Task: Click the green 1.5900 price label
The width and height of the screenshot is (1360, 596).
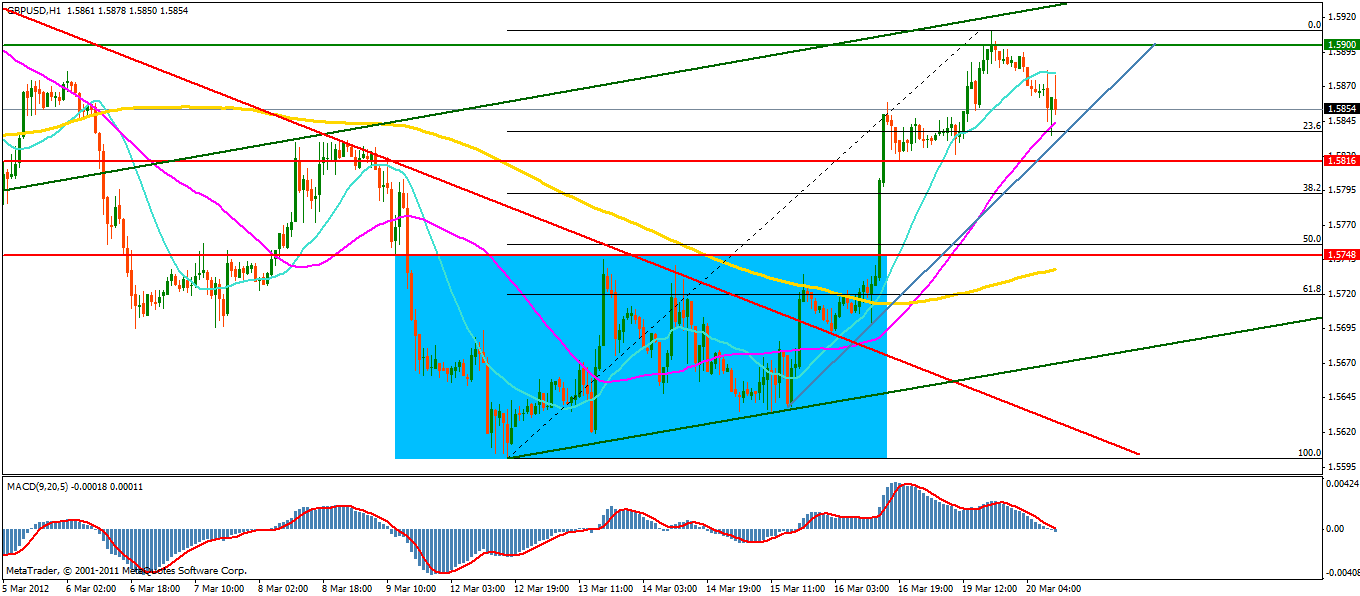Action: tap(1340, 45)
